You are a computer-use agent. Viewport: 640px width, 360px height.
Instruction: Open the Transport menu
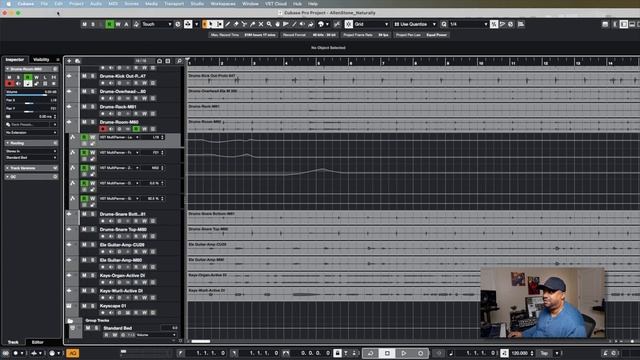point(174,4)
